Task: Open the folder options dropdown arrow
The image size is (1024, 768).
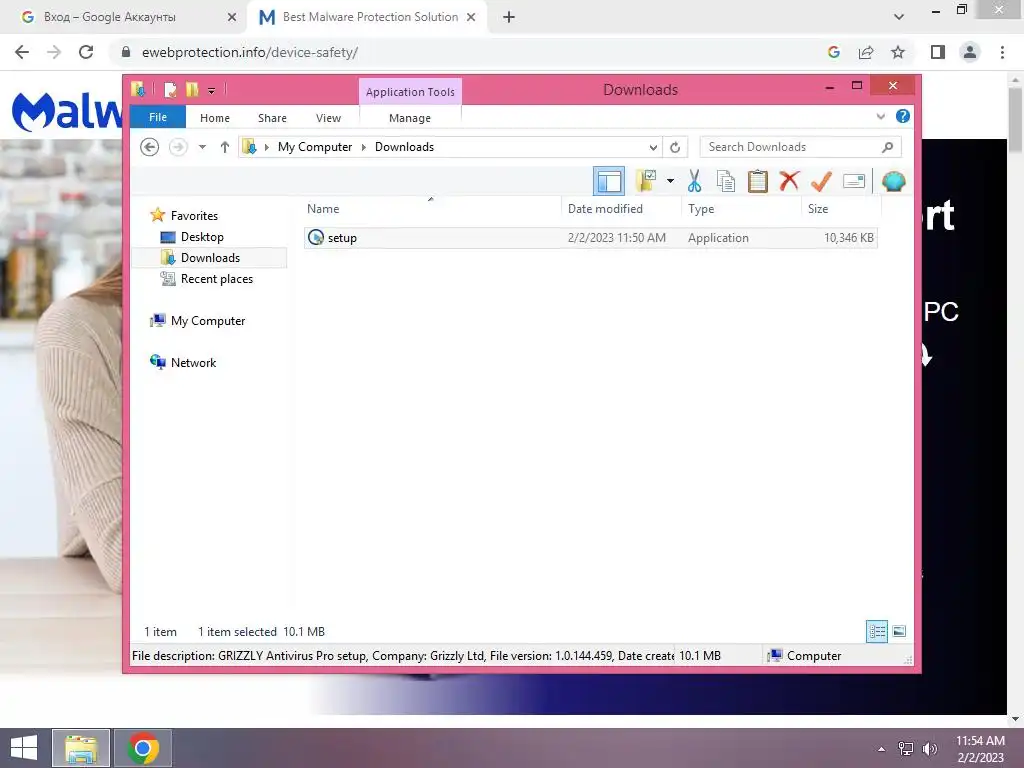Action: point(670,181)
